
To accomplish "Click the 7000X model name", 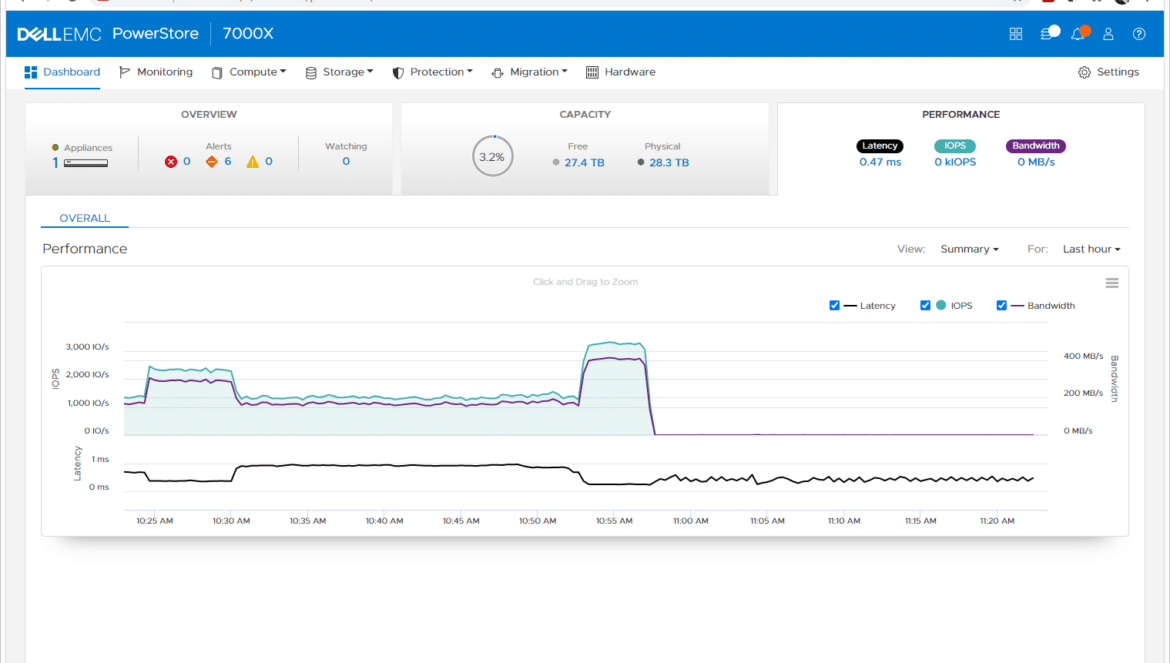I will 248,34.
